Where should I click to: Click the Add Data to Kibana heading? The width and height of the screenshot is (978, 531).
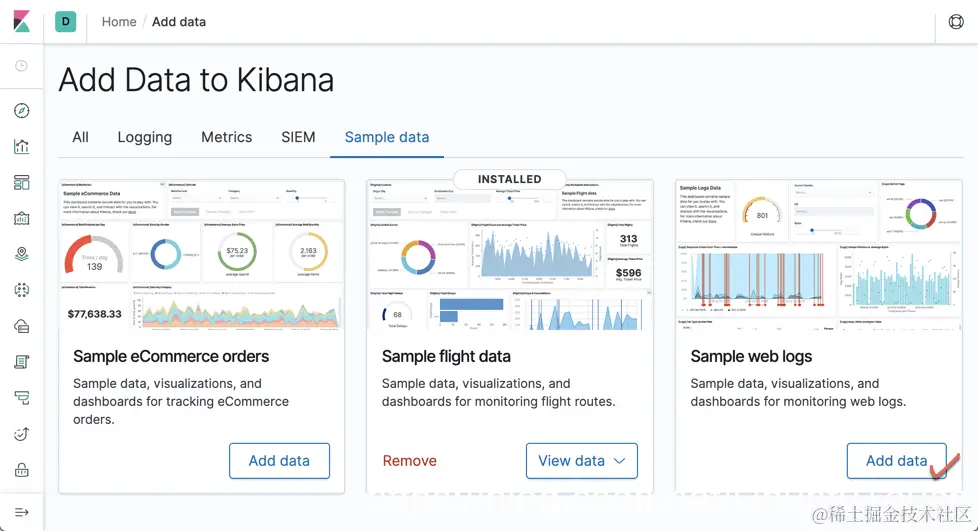coord(196,80)
